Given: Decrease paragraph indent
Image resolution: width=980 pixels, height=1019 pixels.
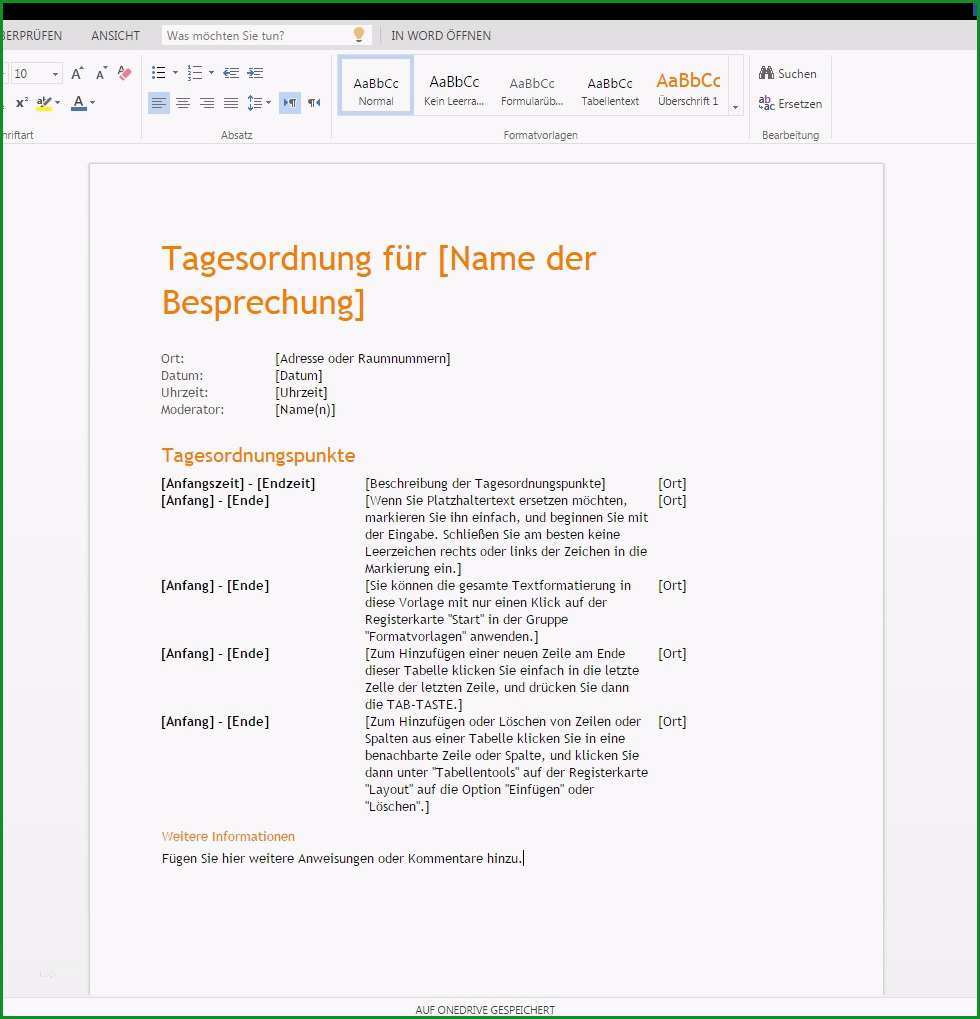Looking at the screenshot, I should point(231,73).
